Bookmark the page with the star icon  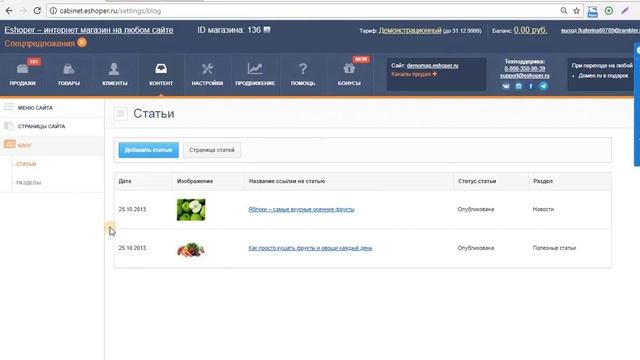tap(576, 11)
